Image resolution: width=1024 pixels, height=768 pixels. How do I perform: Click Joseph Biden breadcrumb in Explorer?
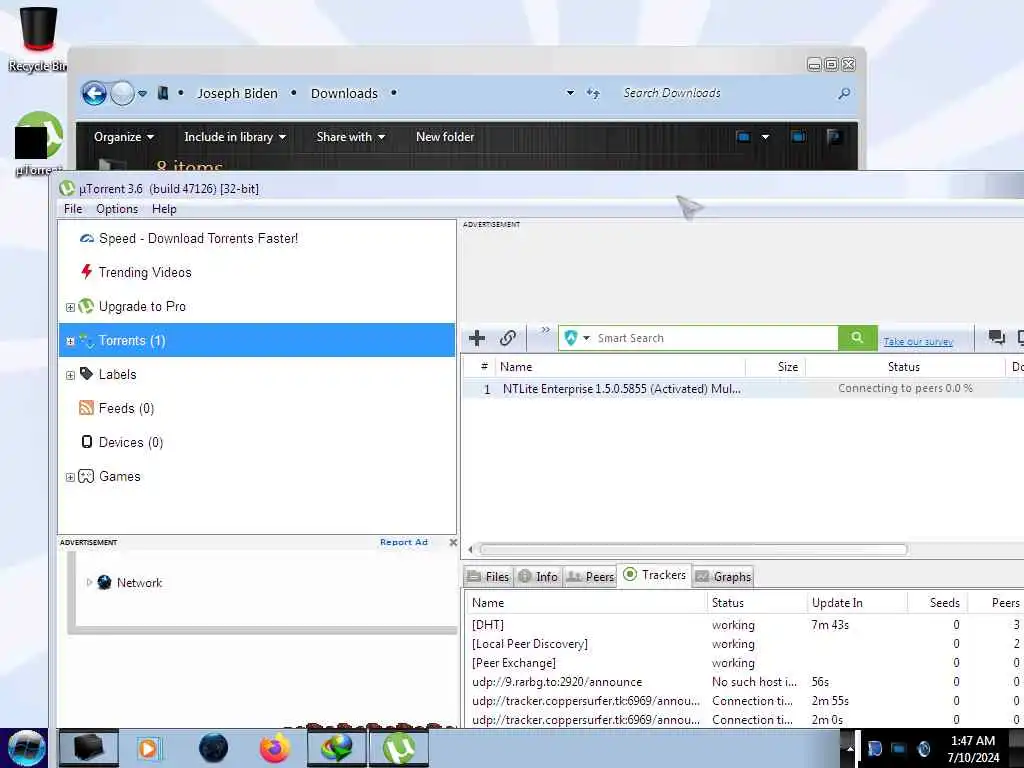(237, 93)
